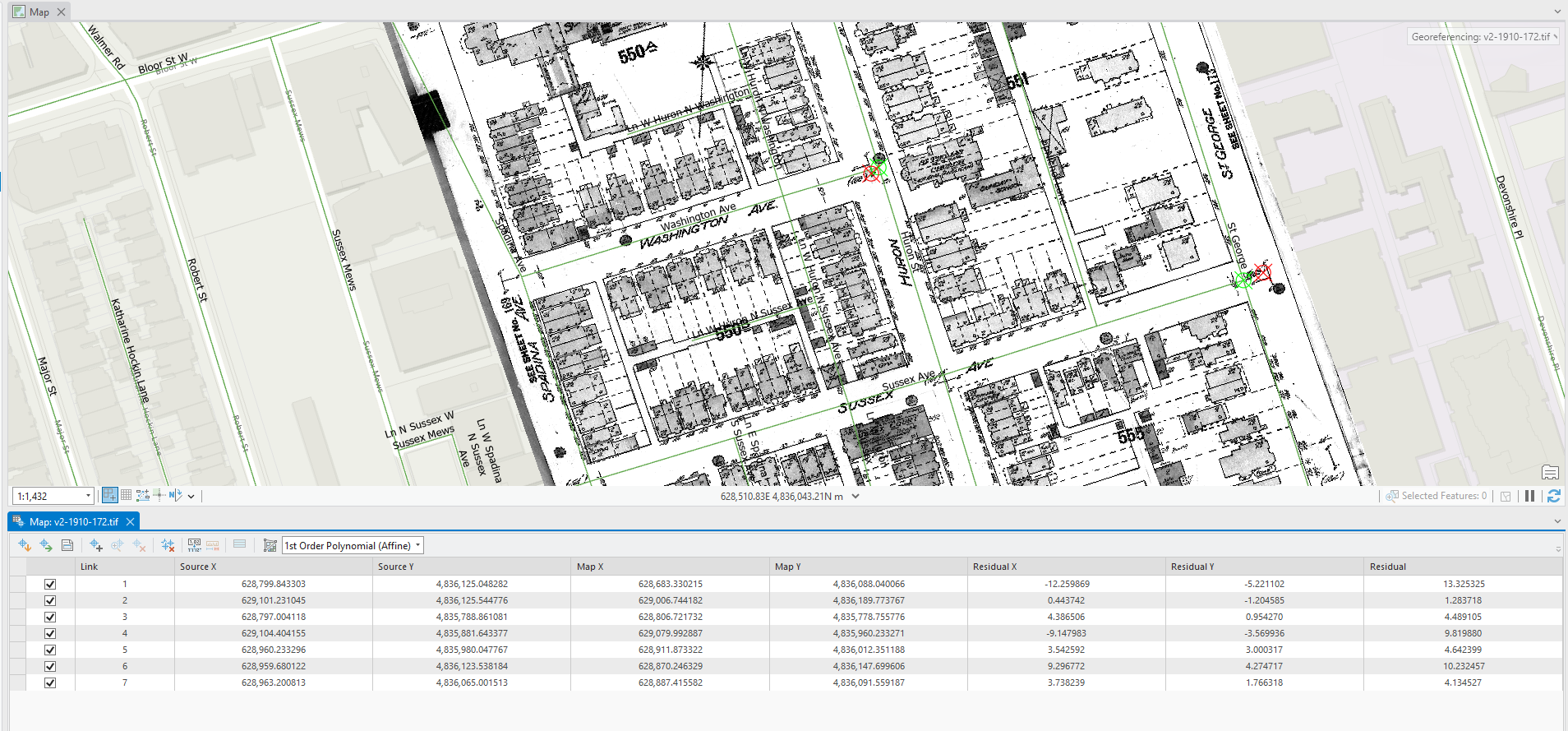This screenshot has height=731, width=1568.
Task: Uncheck control point link 1
Action: coord(50,584)
